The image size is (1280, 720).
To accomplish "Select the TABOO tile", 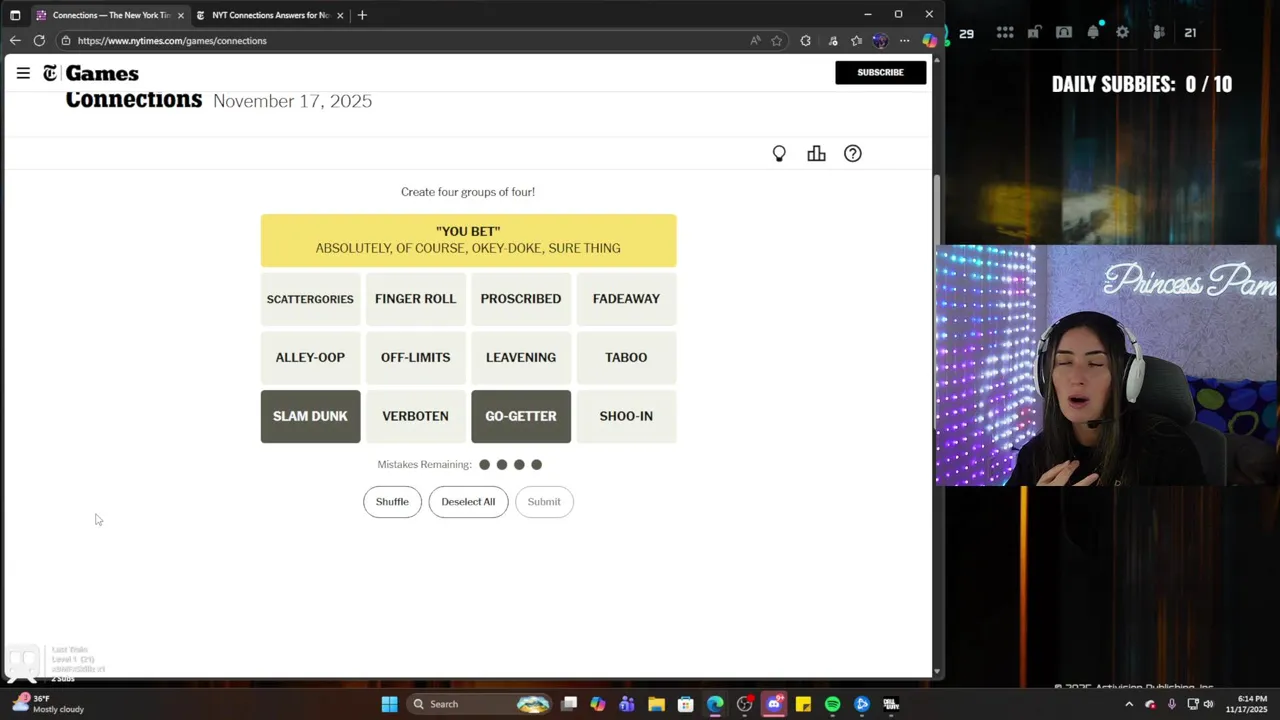I will point(626,357).
